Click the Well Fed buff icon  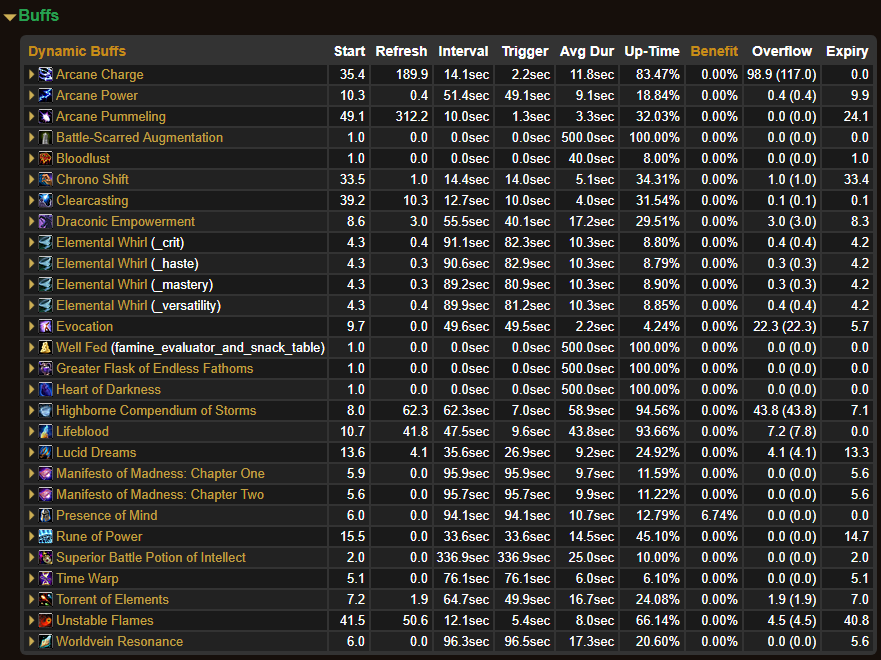coord(46,348)
